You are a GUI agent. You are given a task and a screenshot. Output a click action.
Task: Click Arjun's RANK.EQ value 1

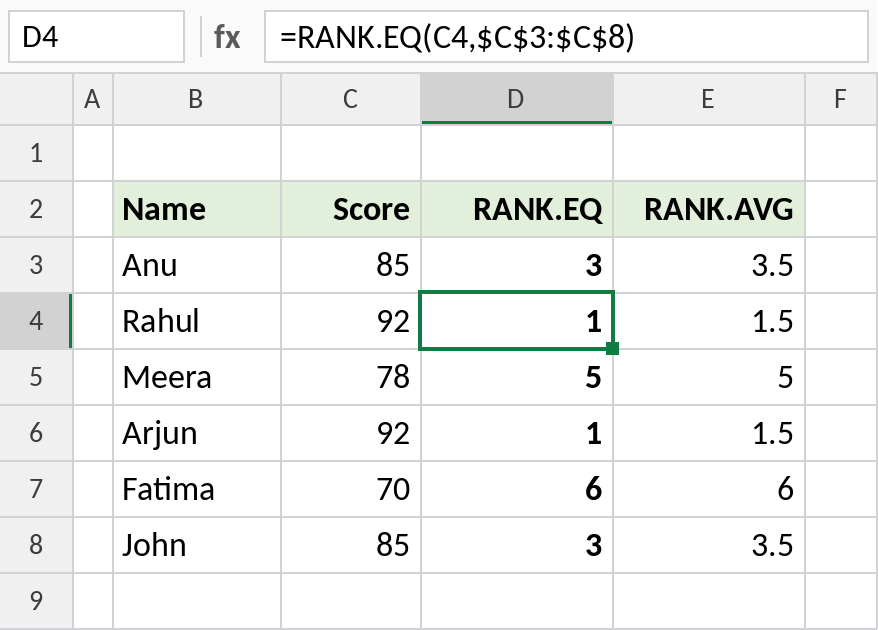(517, 433)
